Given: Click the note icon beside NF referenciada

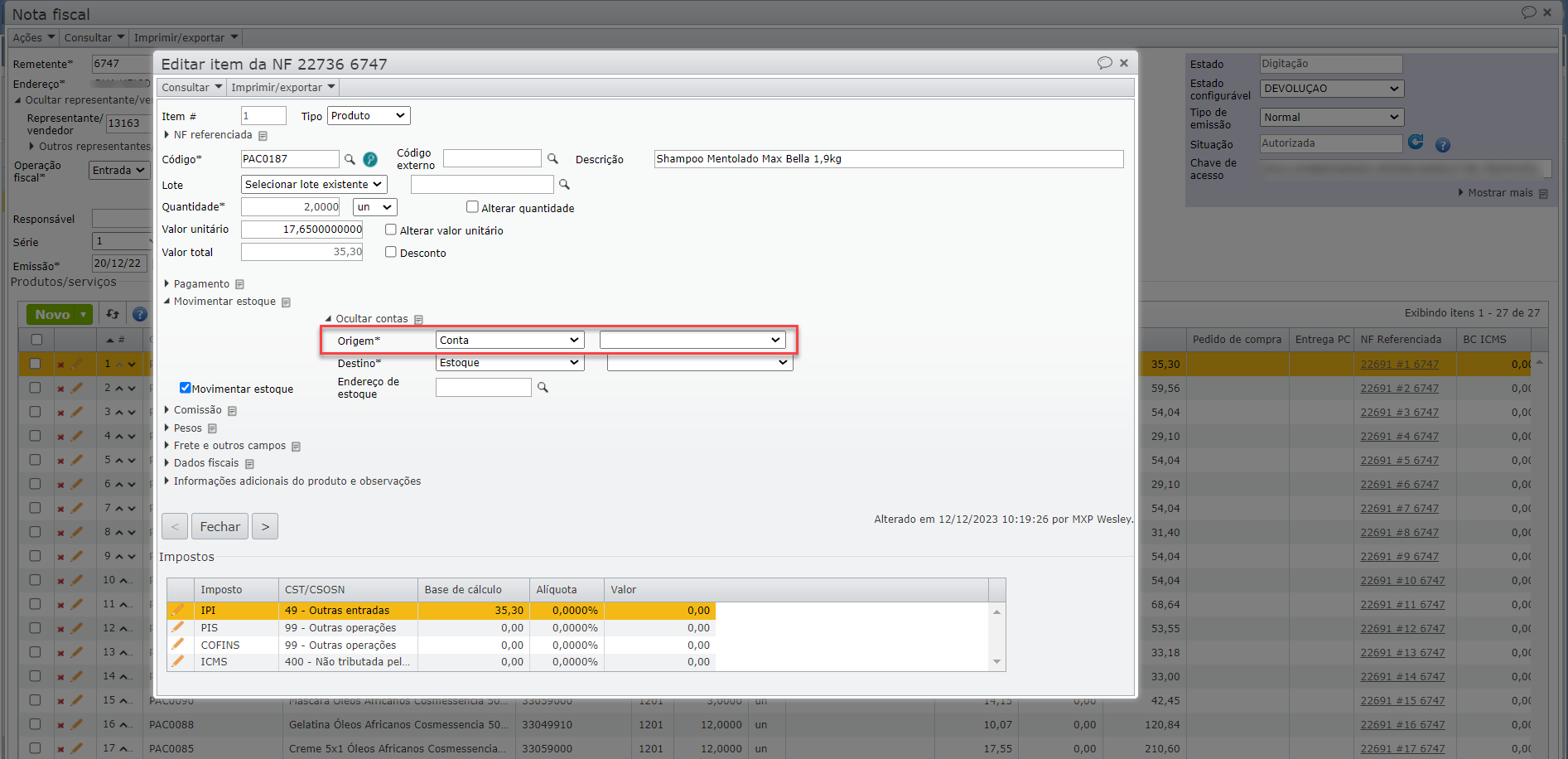Looking at the screenshot, I should (x=263, y=136).
